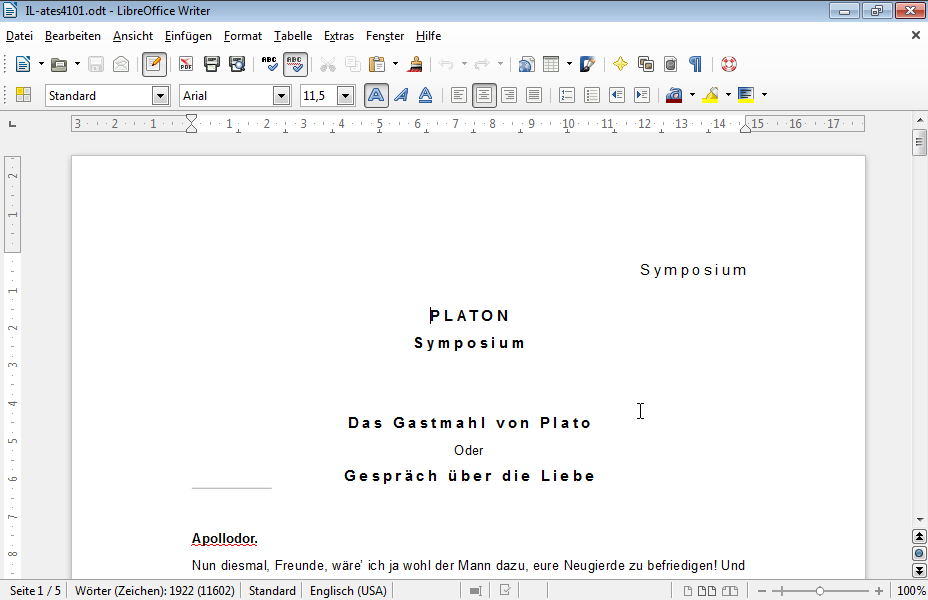
Task: Toggle AutoSpellcheck button
Action: 295,64
